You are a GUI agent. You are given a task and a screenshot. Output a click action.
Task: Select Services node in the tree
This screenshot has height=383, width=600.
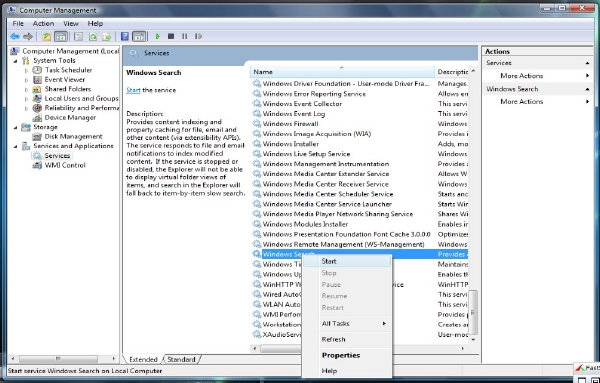tap(57, 156)
